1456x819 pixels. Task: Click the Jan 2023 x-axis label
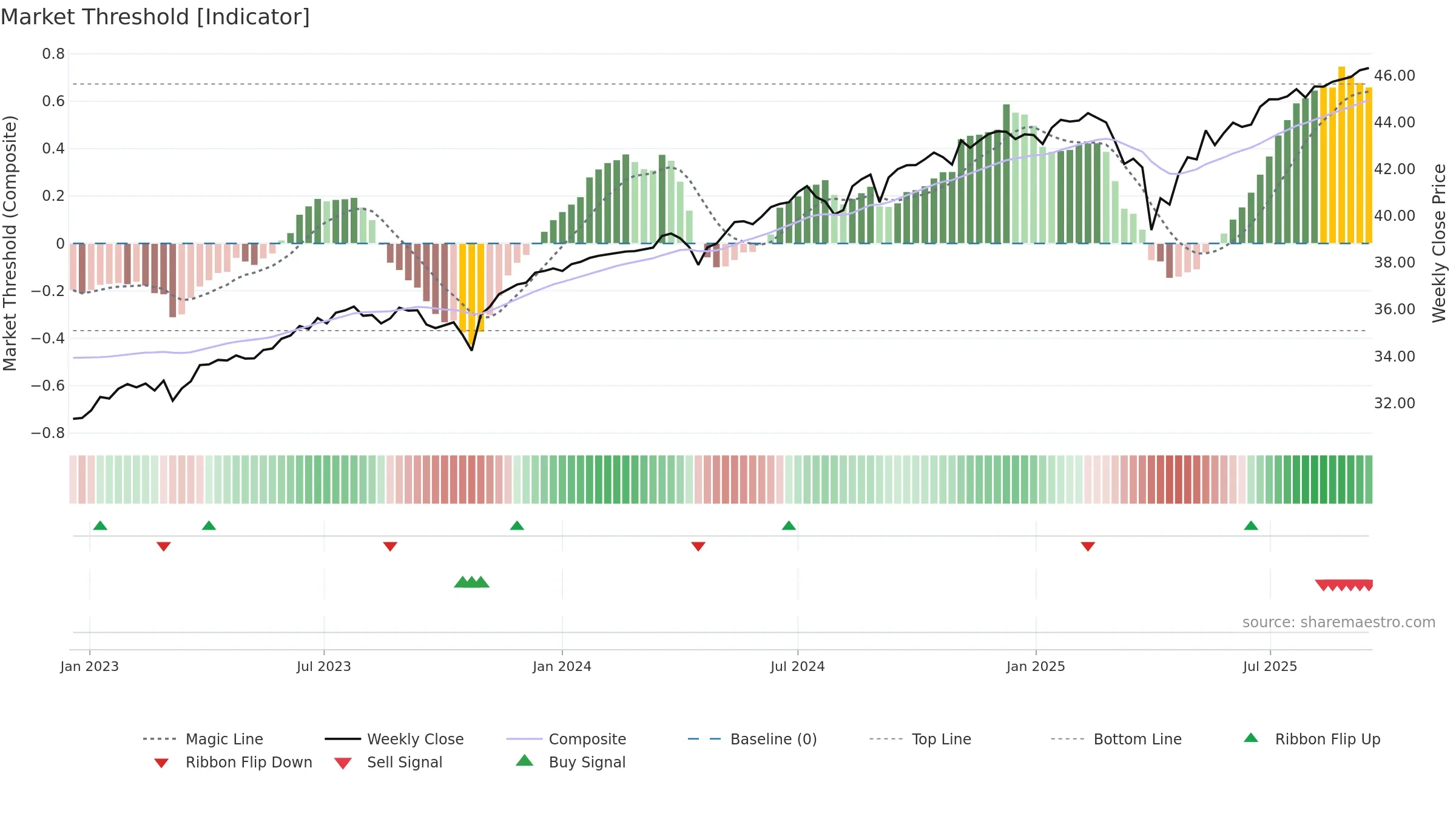(x=90, y=666)
